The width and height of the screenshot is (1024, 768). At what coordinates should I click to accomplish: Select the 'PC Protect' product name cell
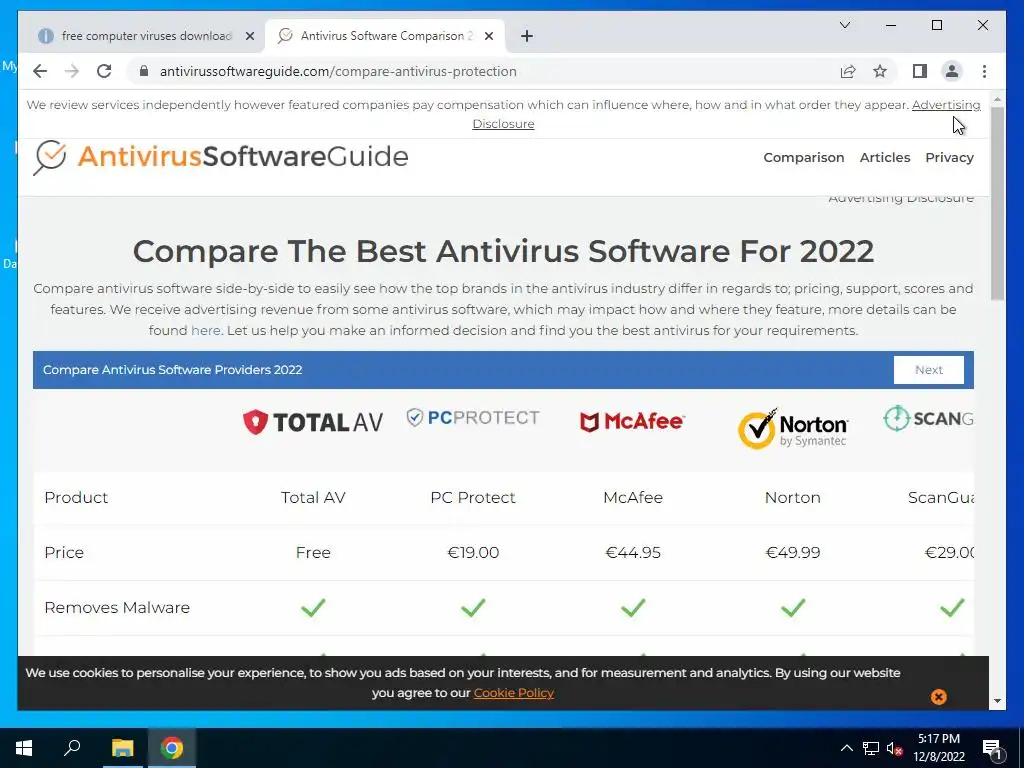click(473, 498)
